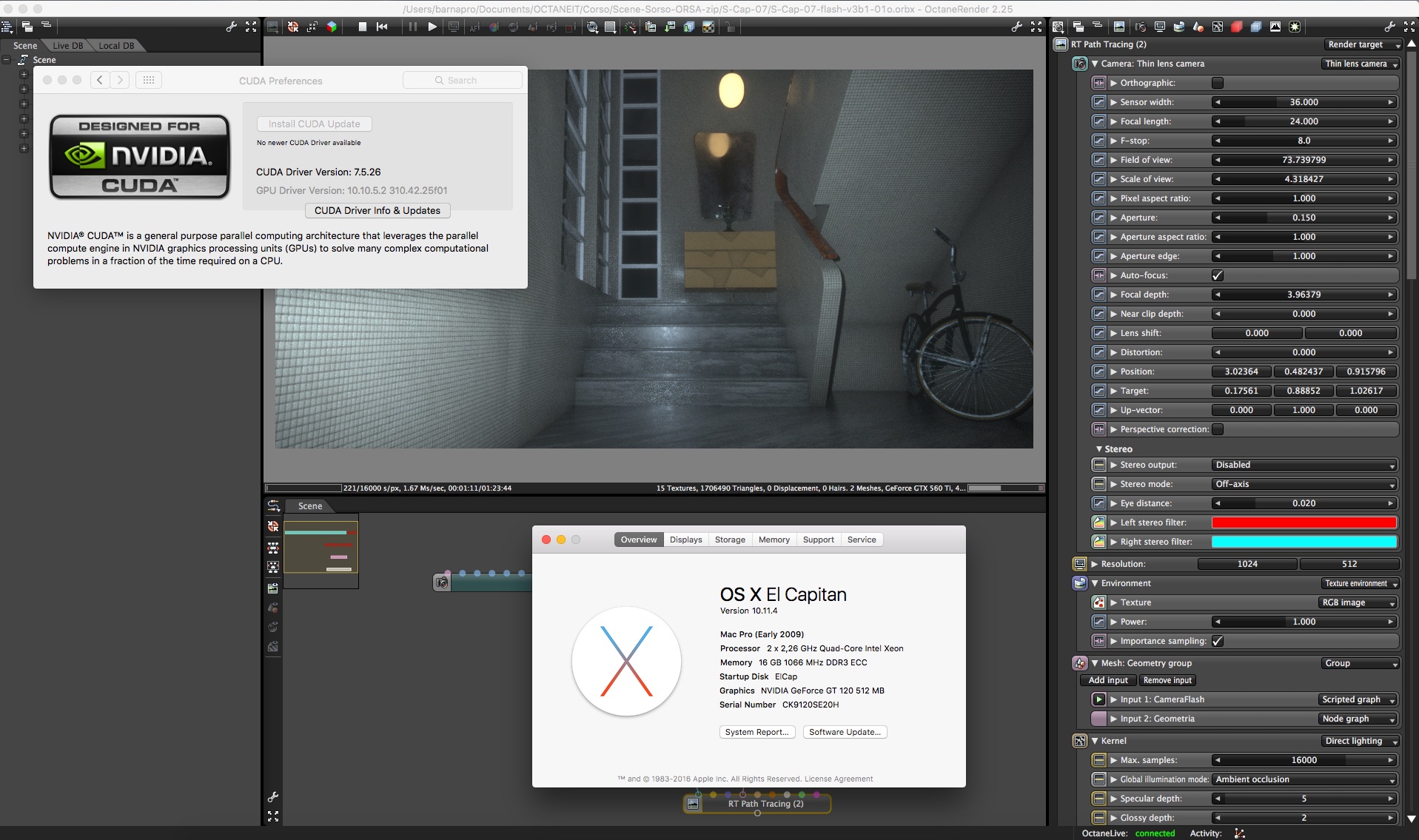Open the Render target type dropdown
The image size is (1419, 840).
[1361, 44]
